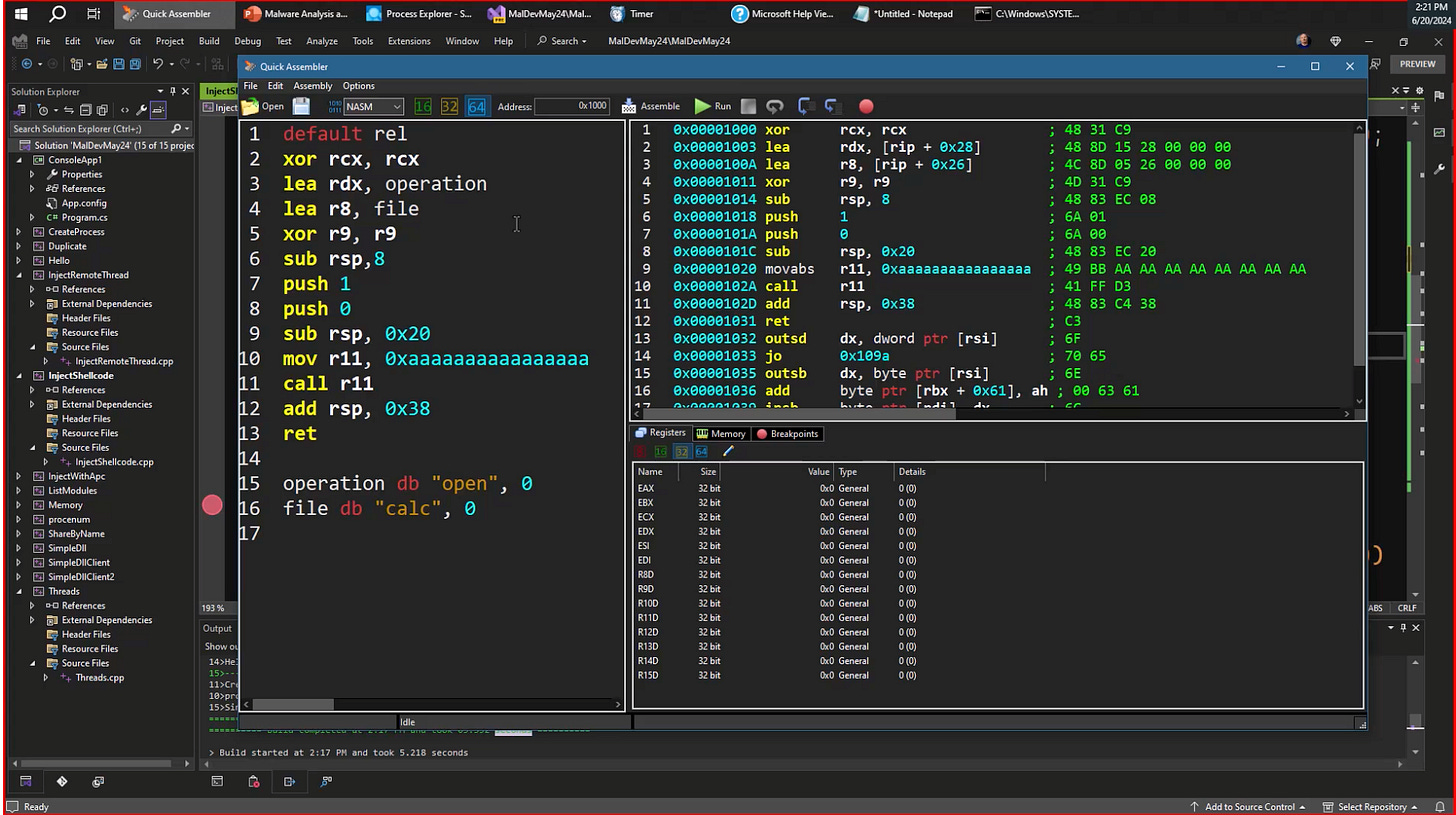The height and width of the screenshot is (815, 1456).
Task: Click the step back arrow icon
Action: tap(775, 106)
